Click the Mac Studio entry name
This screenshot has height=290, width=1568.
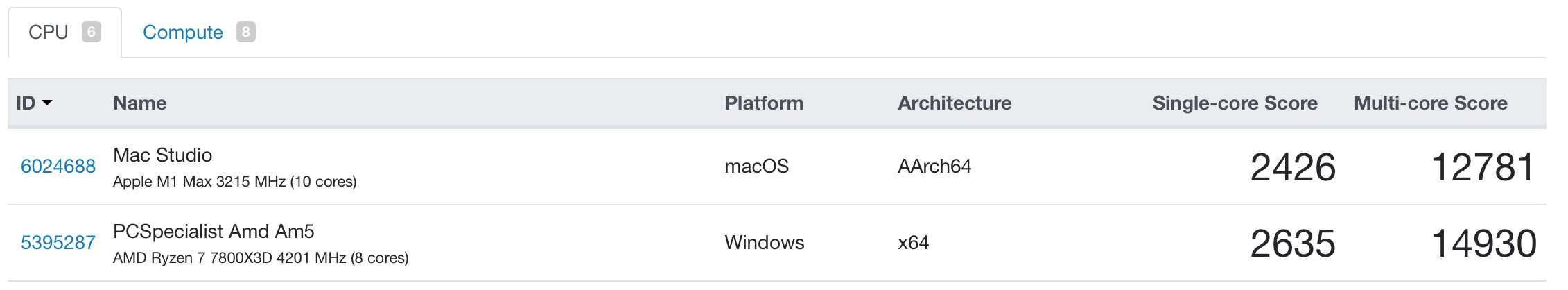(163, 155)
